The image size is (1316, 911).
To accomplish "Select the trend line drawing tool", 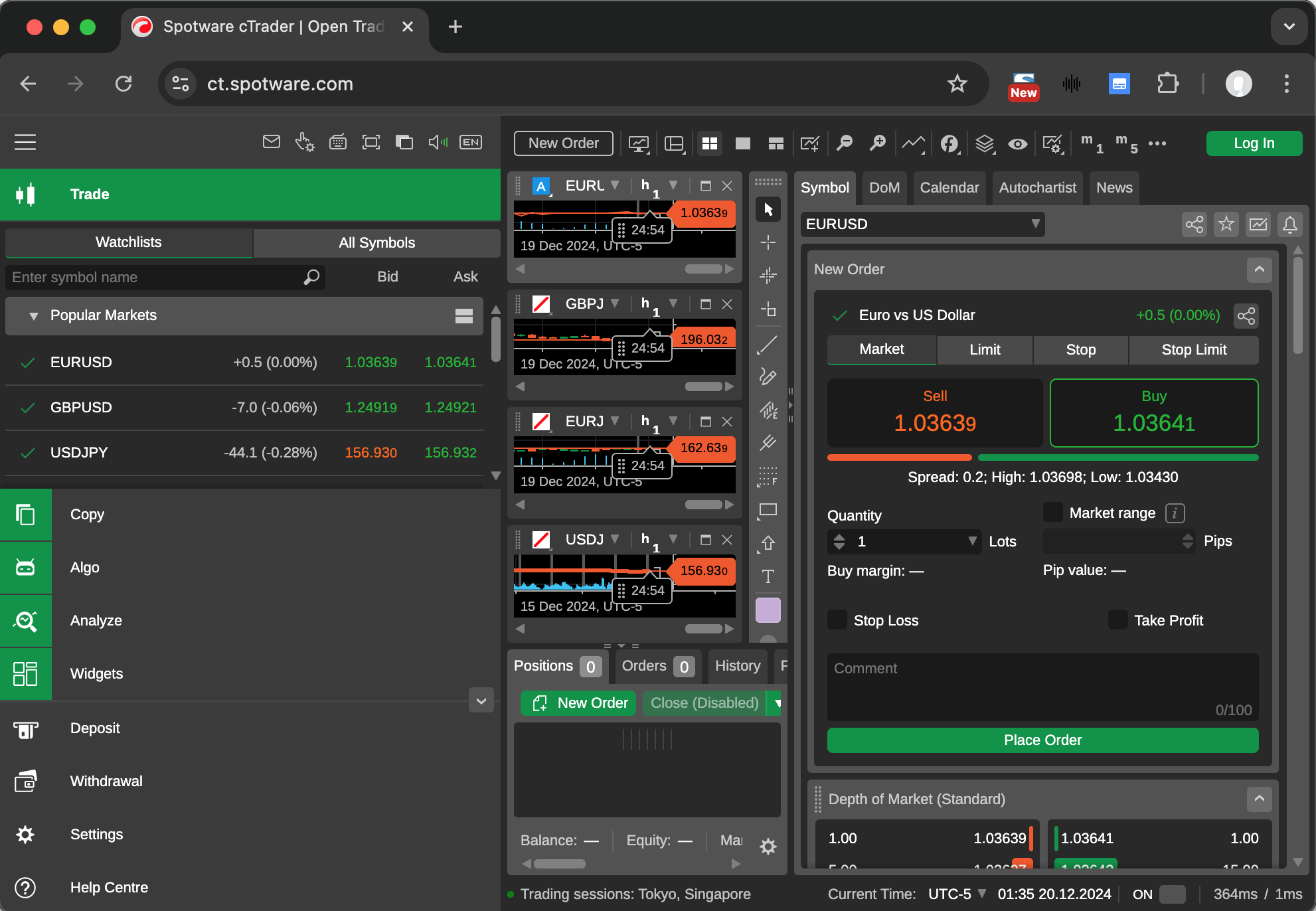I will [x=768, y=345].
